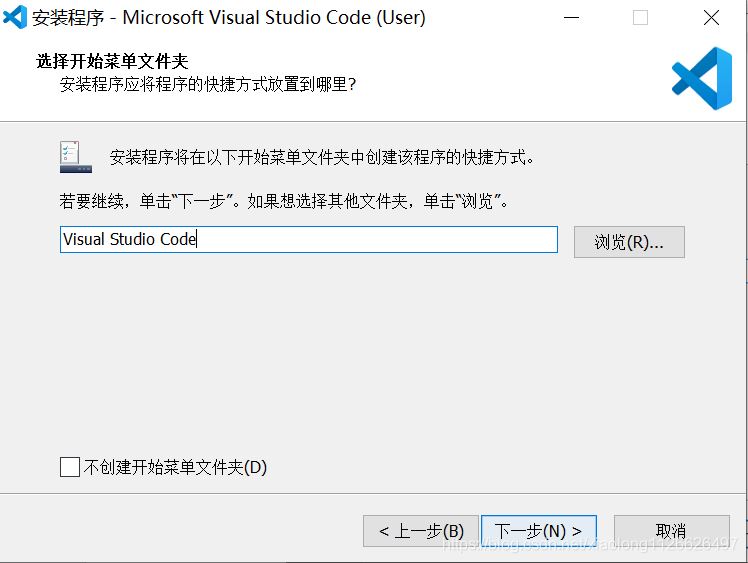Viewport: 748px width, 563px height.
Task: Click the Visual Studio Code folder name field
Action: 308,240
